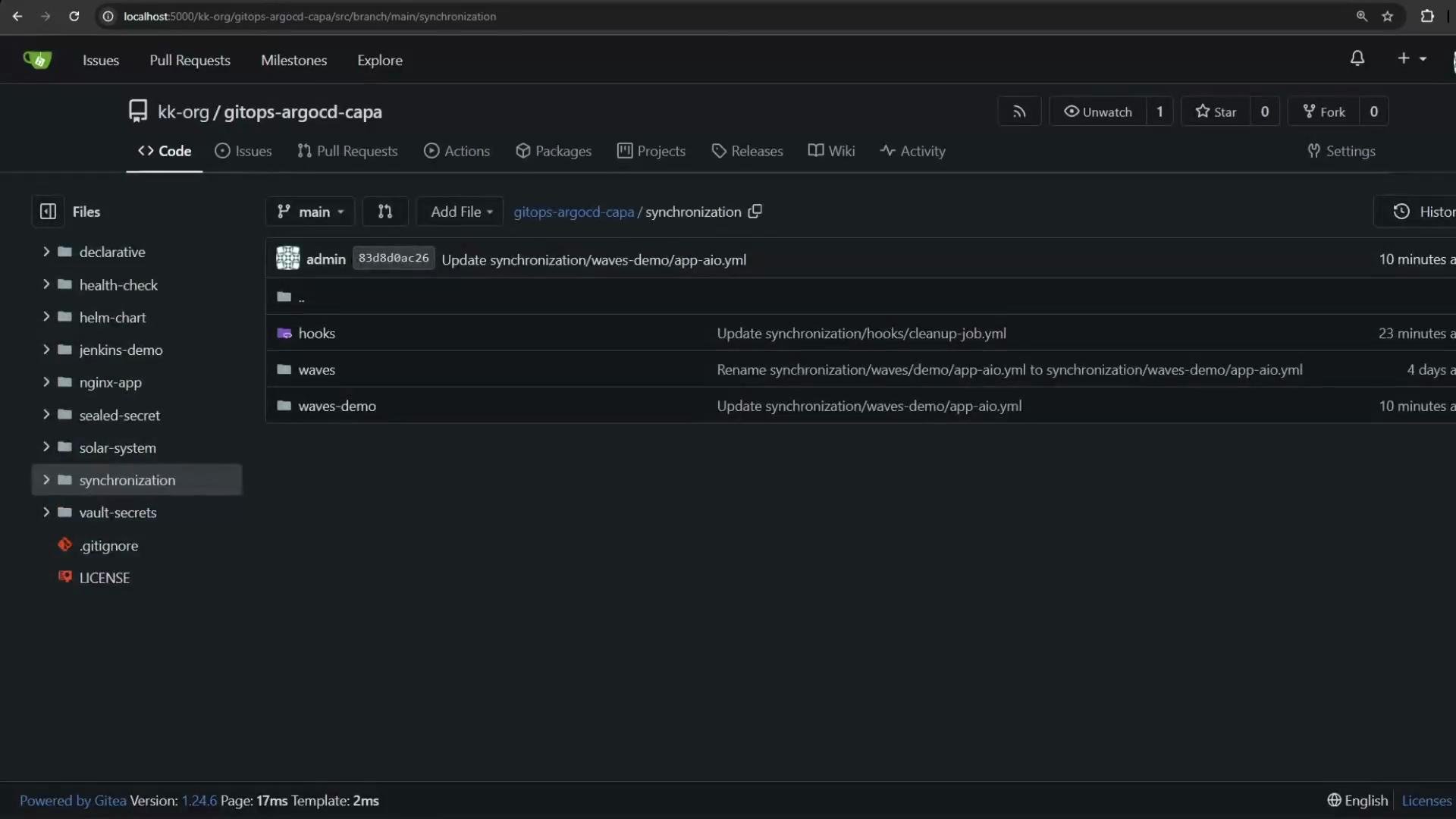Open the Releases tab
This screenshot has height=819, width=1456.
(x=747, y=151)
